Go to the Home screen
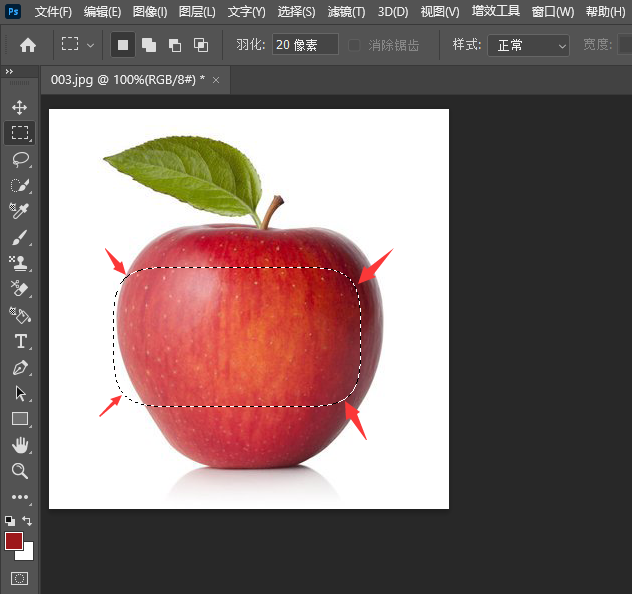 (x=28, y=45)
